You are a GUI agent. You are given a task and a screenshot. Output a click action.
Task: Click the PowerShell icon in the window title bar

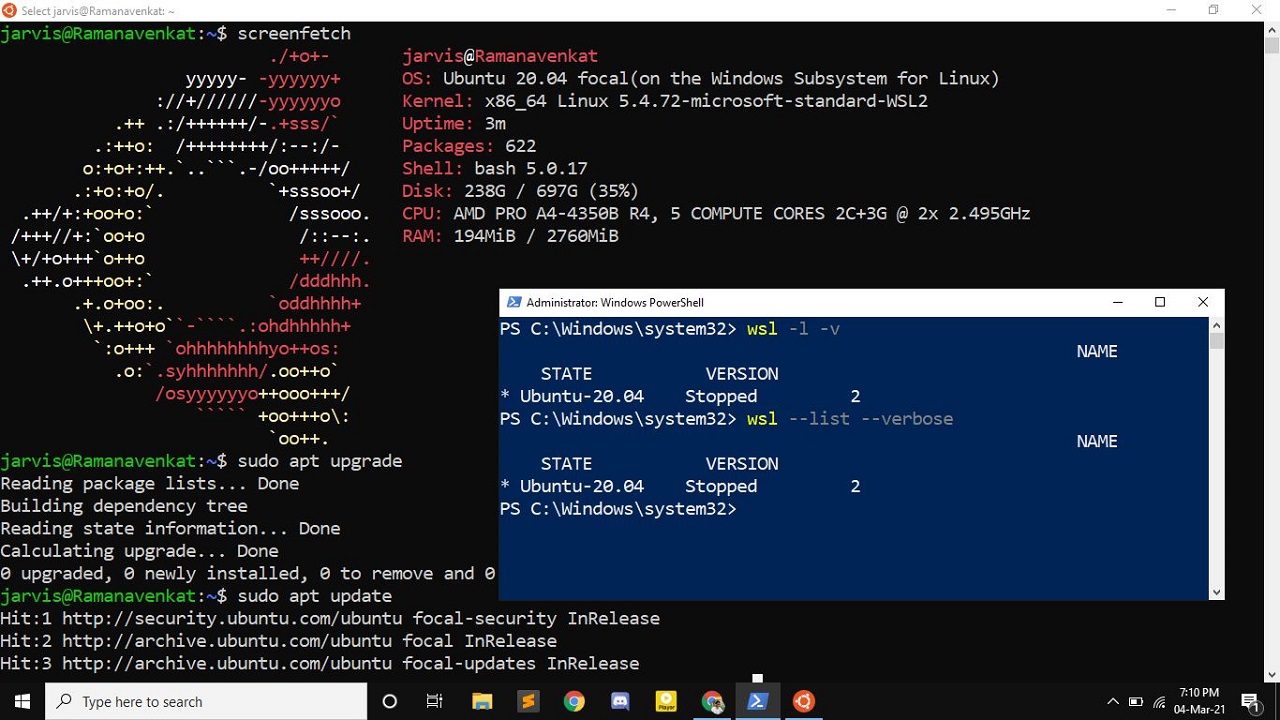point(514,302)
